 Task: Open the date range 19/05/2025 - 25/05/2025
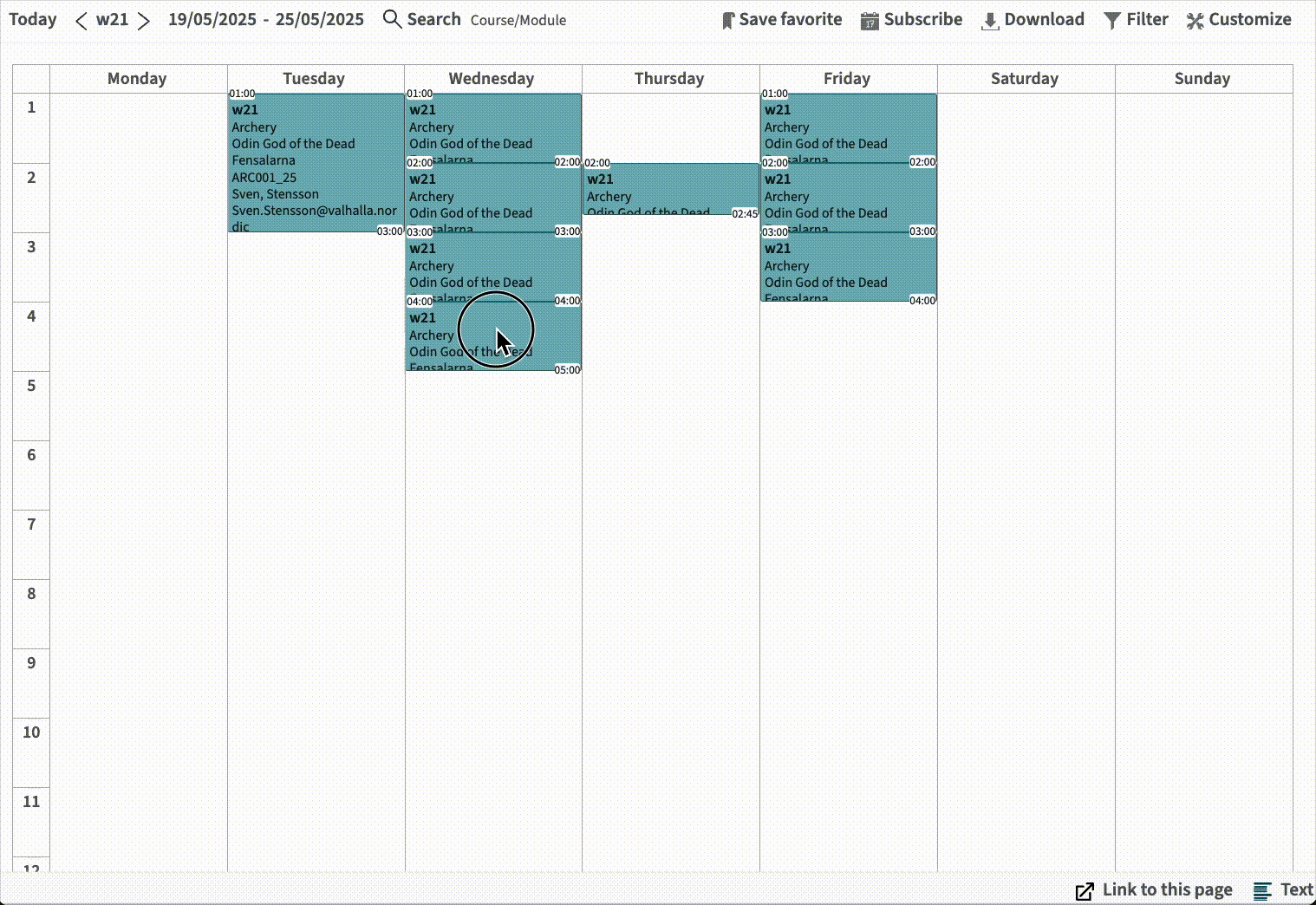point(266,19)
